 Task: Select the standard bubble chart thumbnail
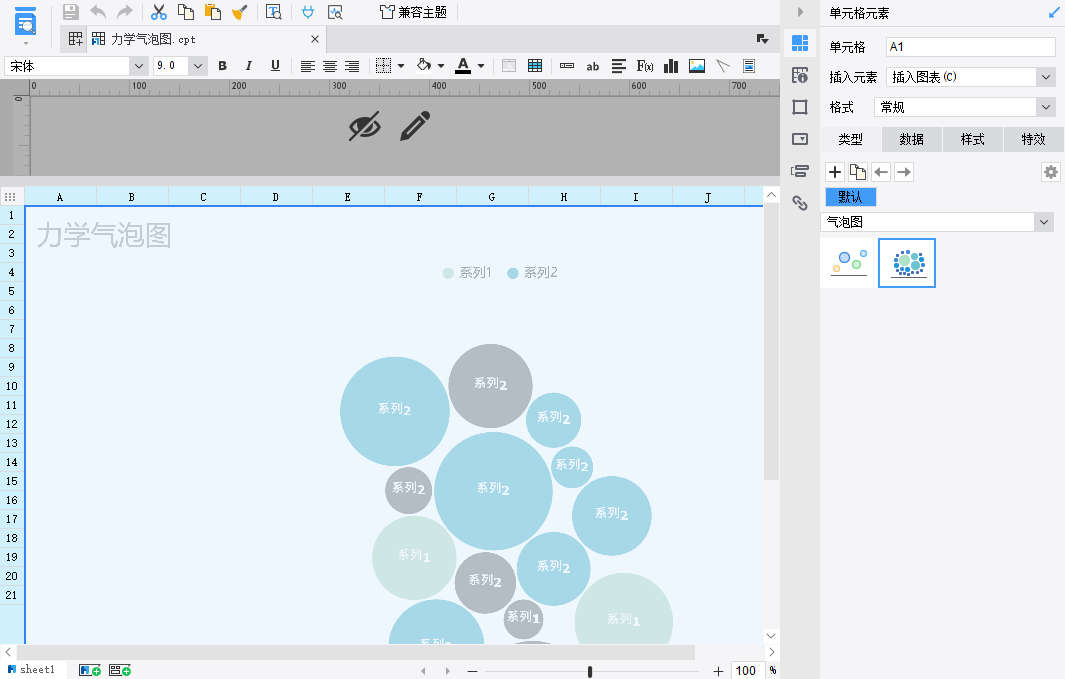[x=849, y=263]
